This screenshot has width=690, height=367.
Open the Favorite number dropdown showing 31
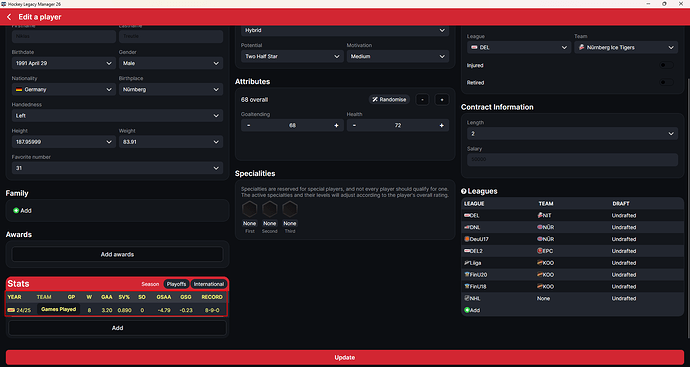coord(117,168)
